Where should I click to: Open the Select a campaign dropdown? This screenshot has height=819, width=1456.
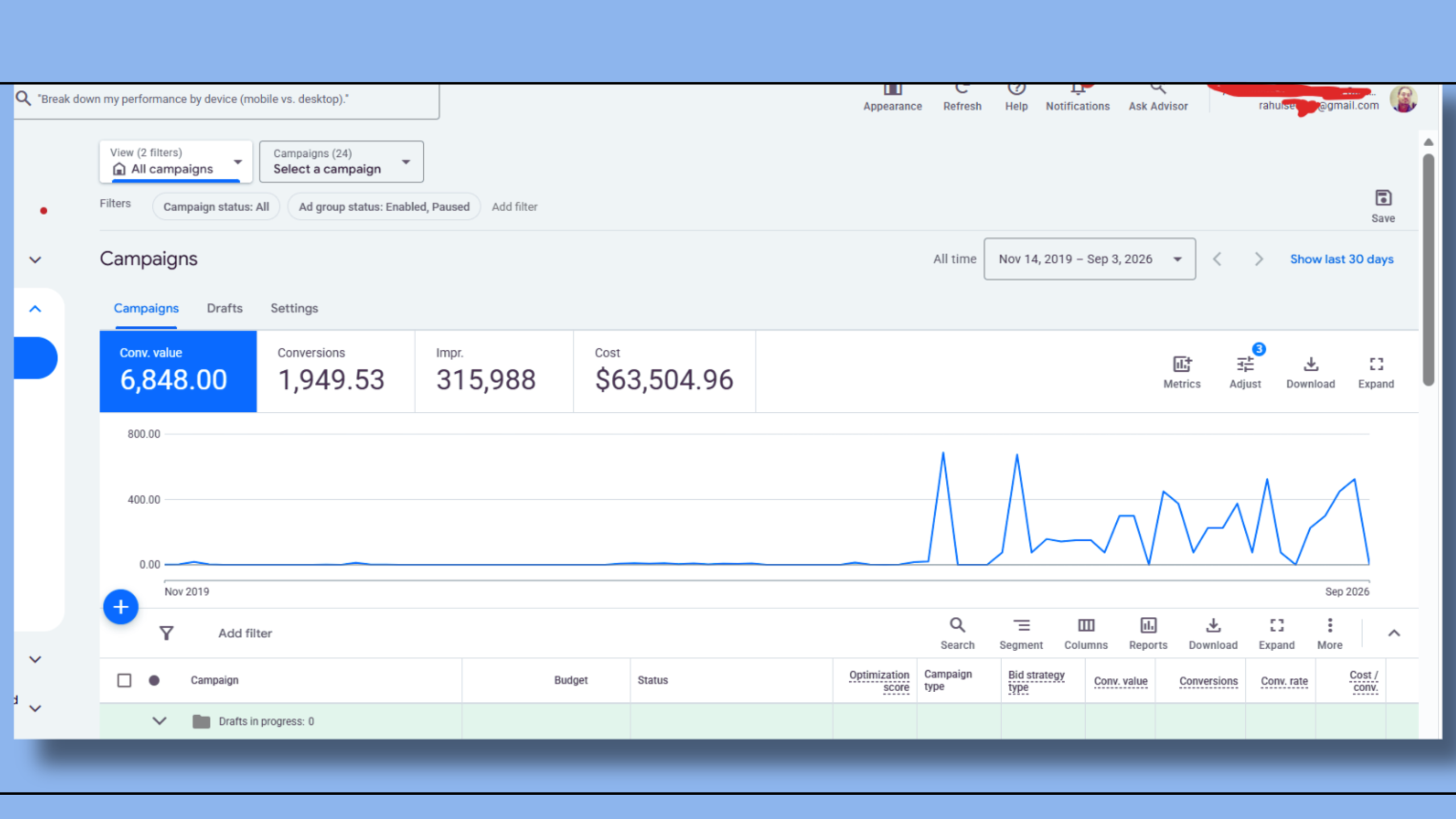341,162
